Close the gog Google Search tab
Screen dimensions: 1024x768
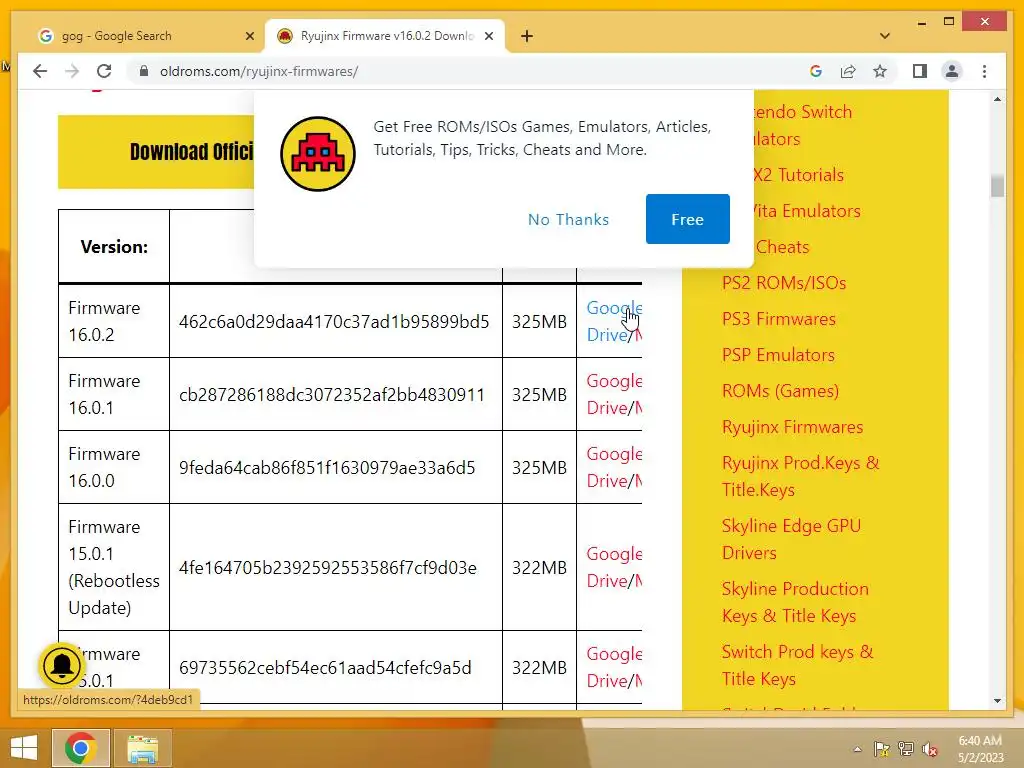click(x=249, y=36)
